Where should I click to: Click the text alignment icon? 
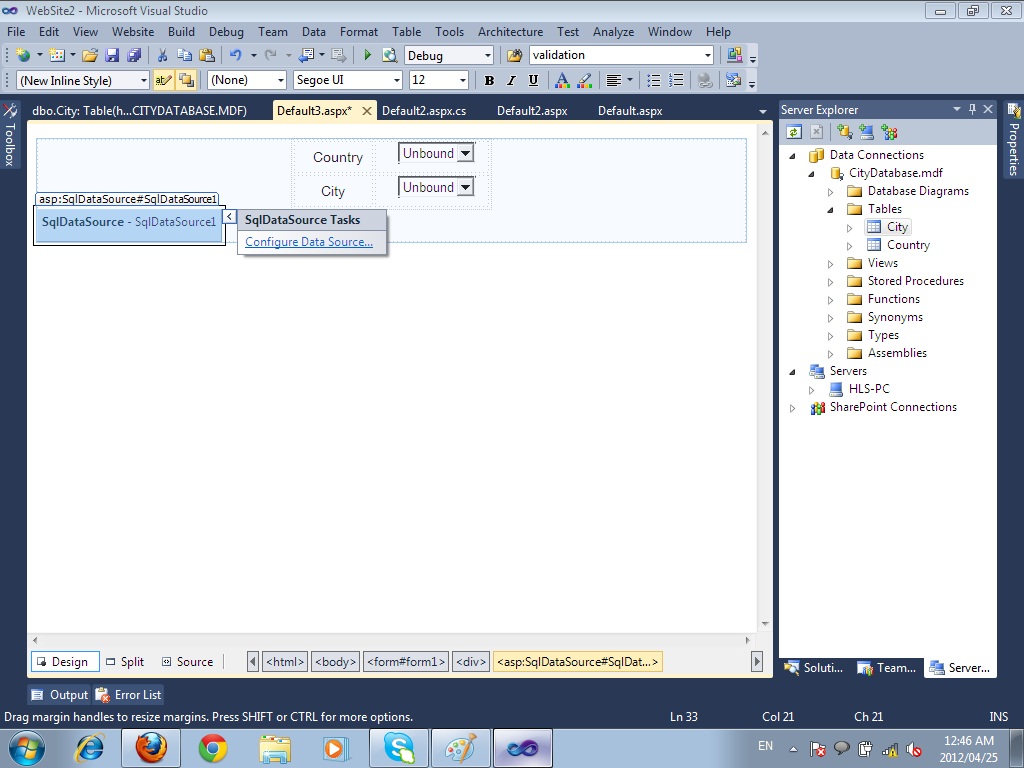point(613,80)
